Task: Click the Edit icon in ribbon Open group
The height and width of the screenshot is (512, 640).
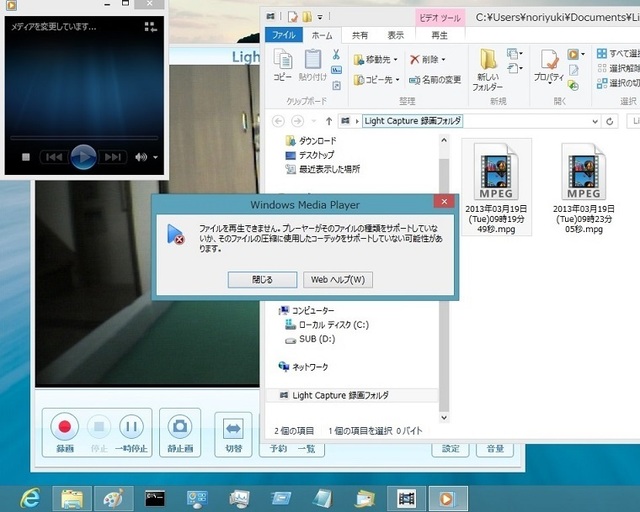Action: (x=573, y=70)
